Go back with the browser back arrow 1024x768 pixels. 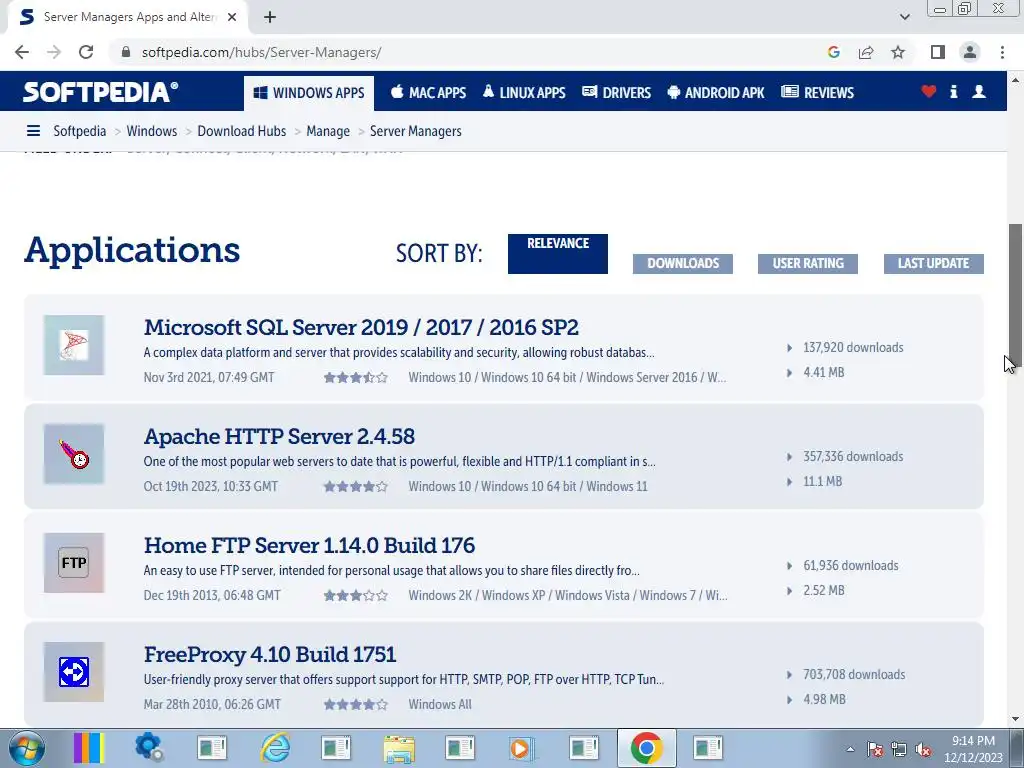(x=22, y=52)
